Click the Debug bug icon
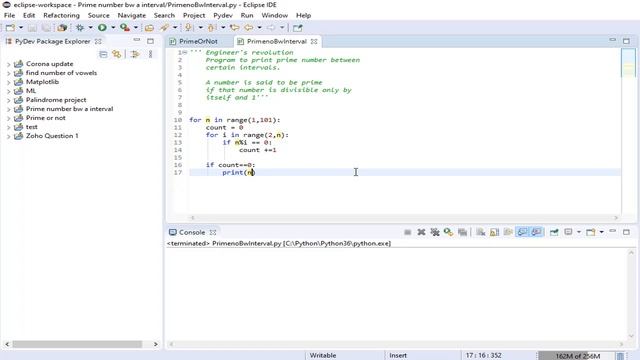 (x=80, y=28)
